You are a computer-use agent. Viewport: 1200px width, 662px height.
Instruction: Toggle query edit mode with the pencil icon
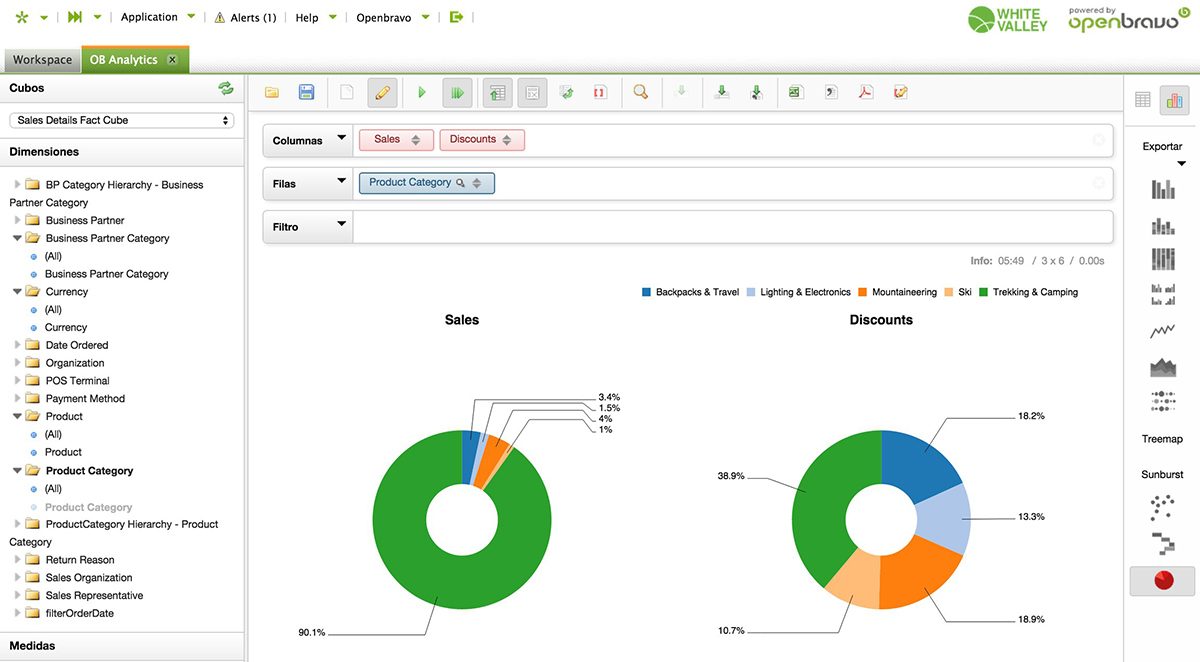(382, 91)
